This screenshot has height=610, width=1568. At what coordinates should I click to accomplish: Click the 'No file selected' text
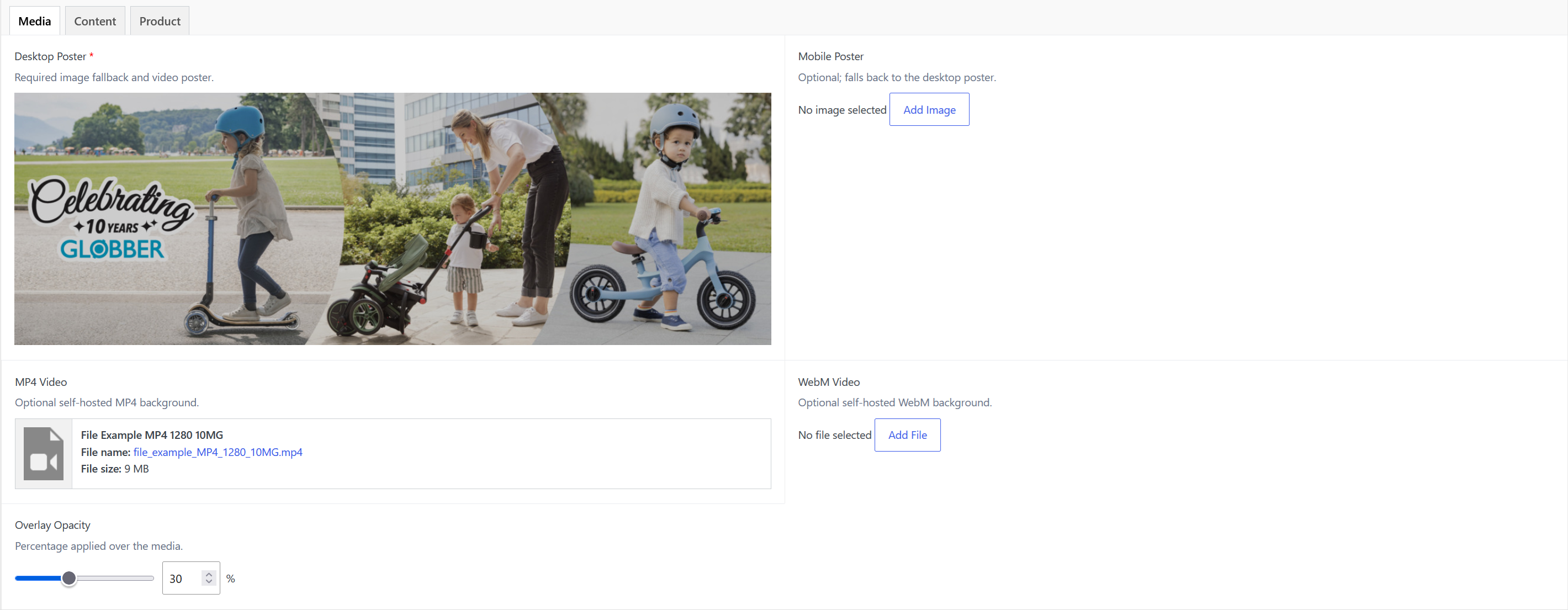coord(835,434)
